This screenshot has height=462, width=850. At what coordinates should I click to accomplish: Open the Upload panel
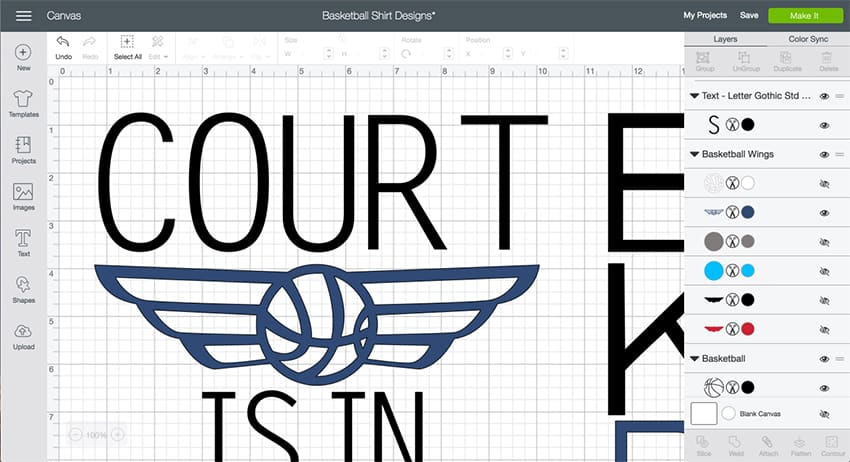[x=23, y=336]
